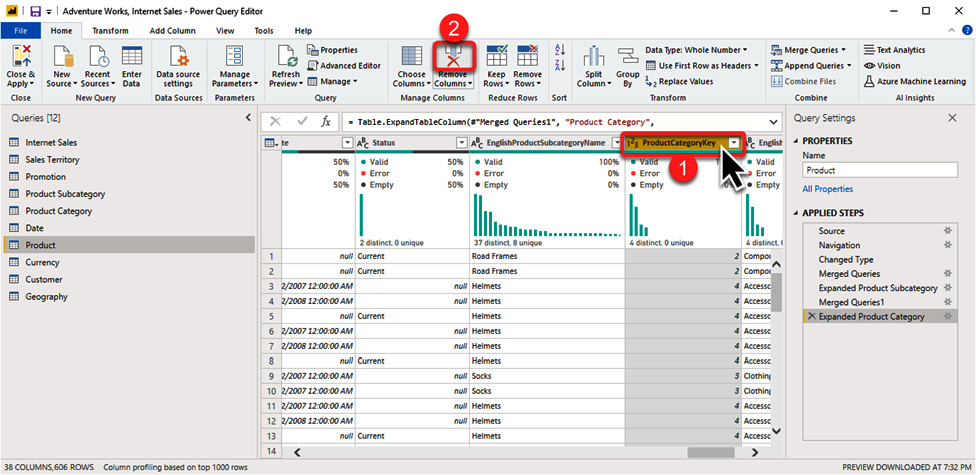
Task: Open Azure Machine Learning
Action: 914,81
